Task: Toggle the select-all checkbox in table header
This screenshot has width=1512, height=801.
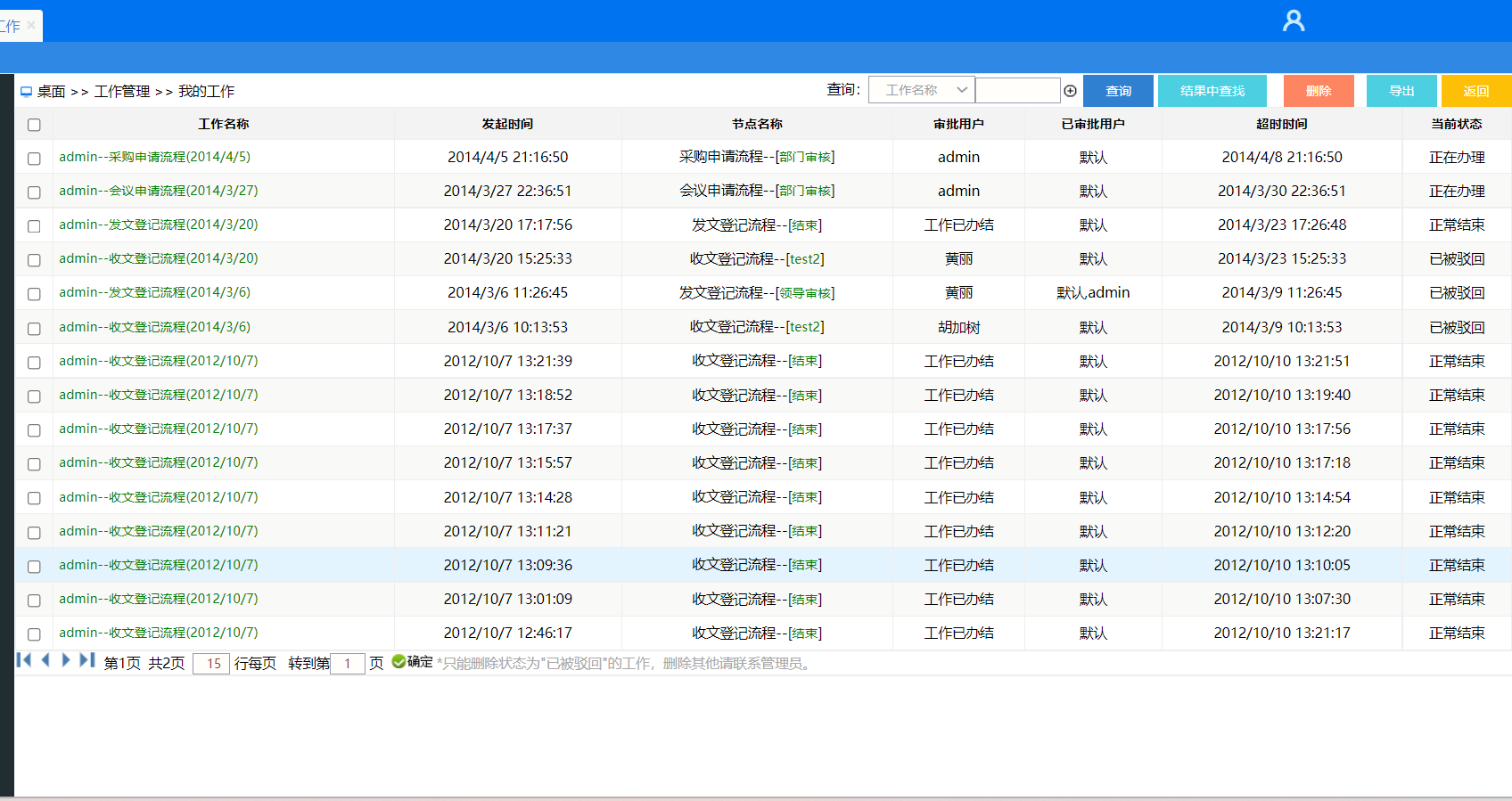Action: [34, 125]
